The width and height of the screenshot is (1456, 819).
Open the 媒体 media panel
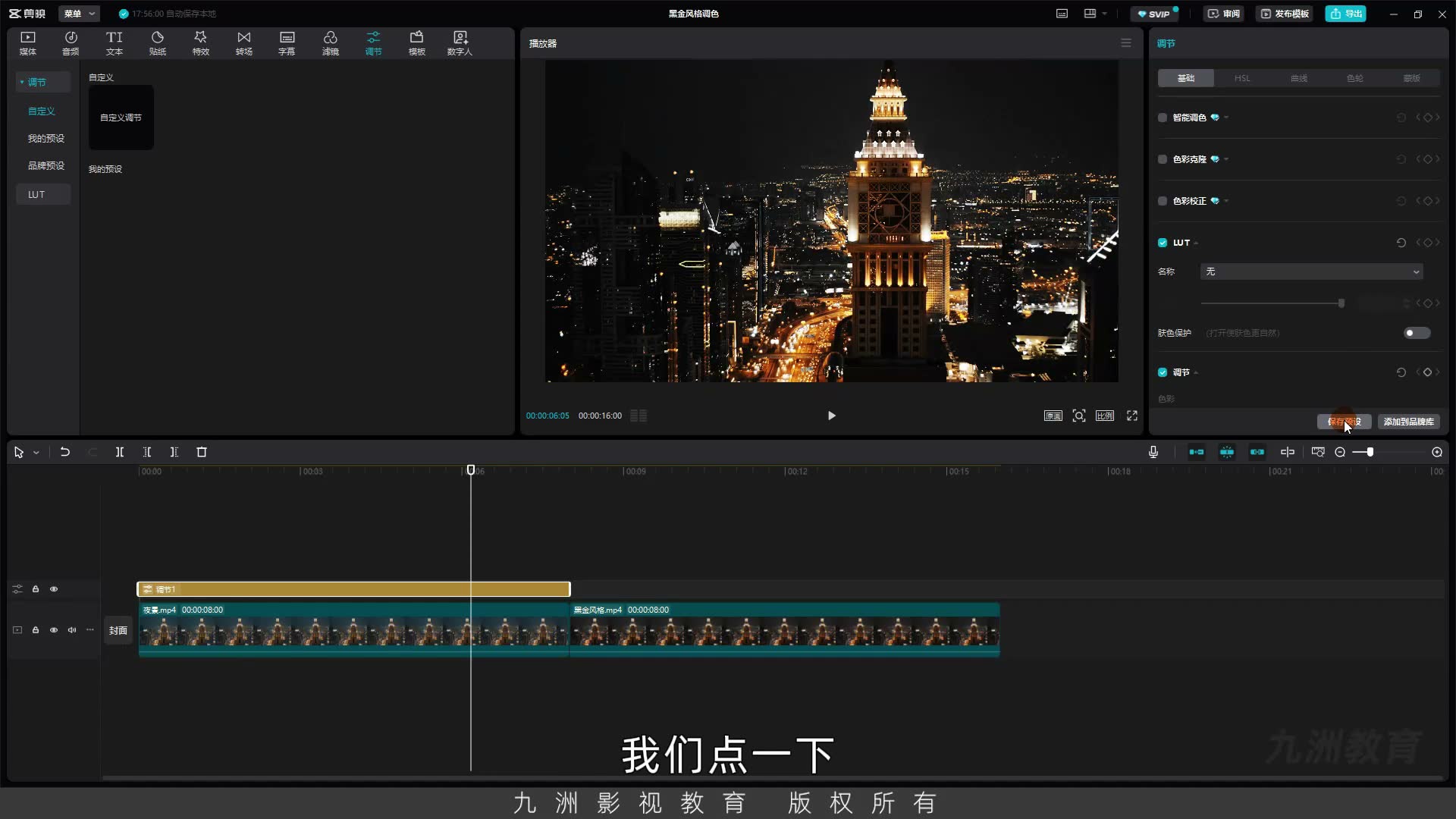[28, 43]
